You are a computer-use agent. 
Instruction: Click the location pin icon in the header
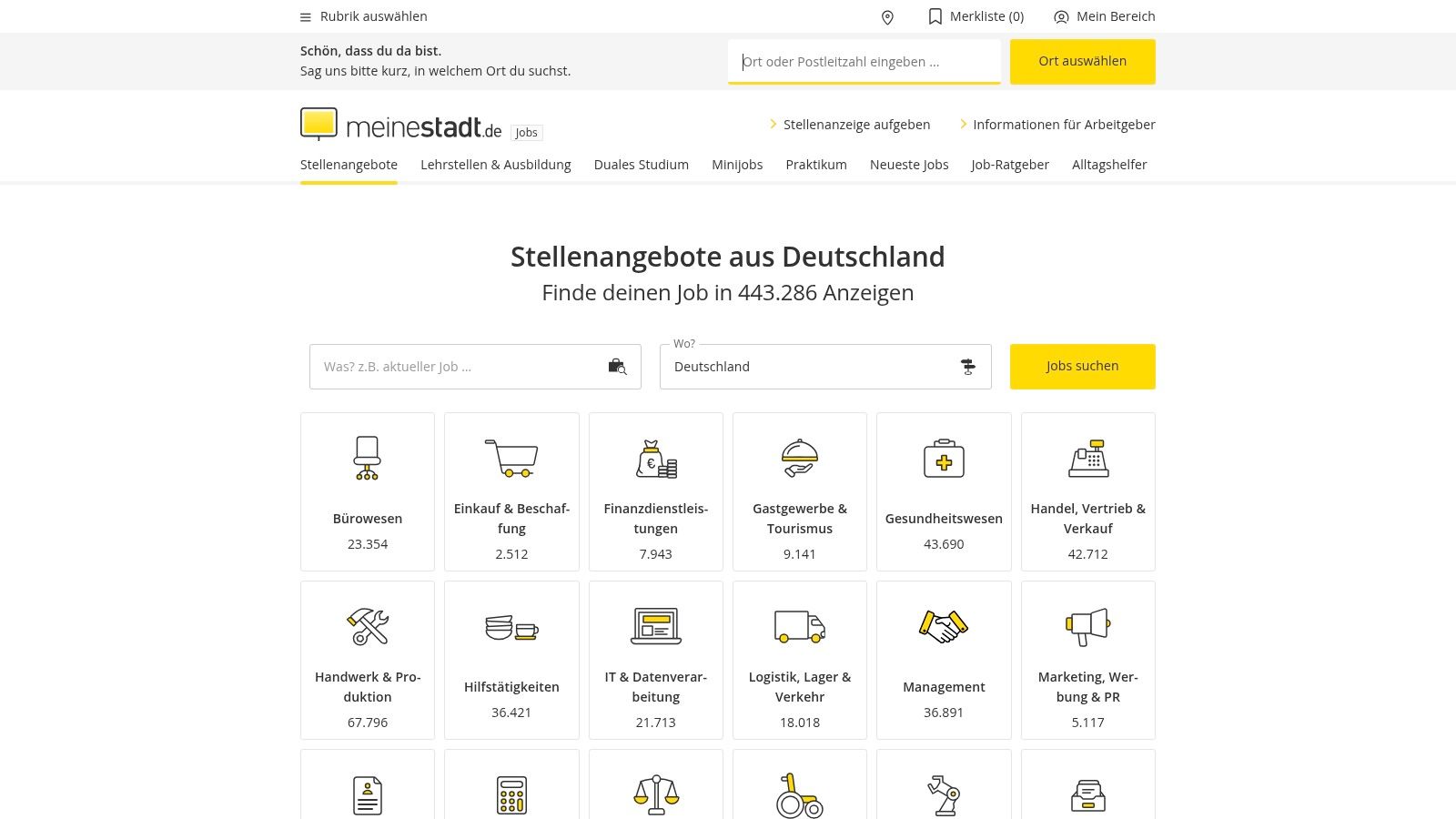[887, 16]
